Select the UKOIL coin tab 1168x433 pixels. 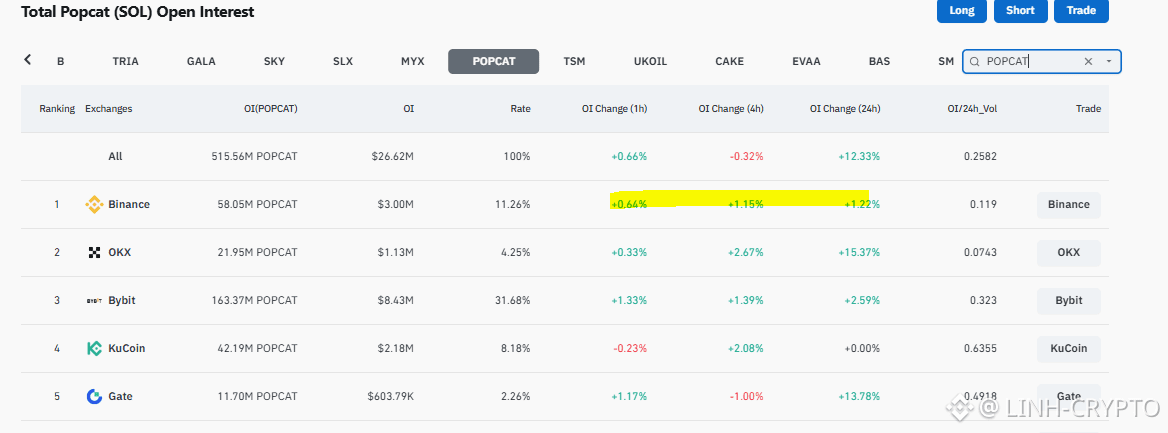coord(650,61)
